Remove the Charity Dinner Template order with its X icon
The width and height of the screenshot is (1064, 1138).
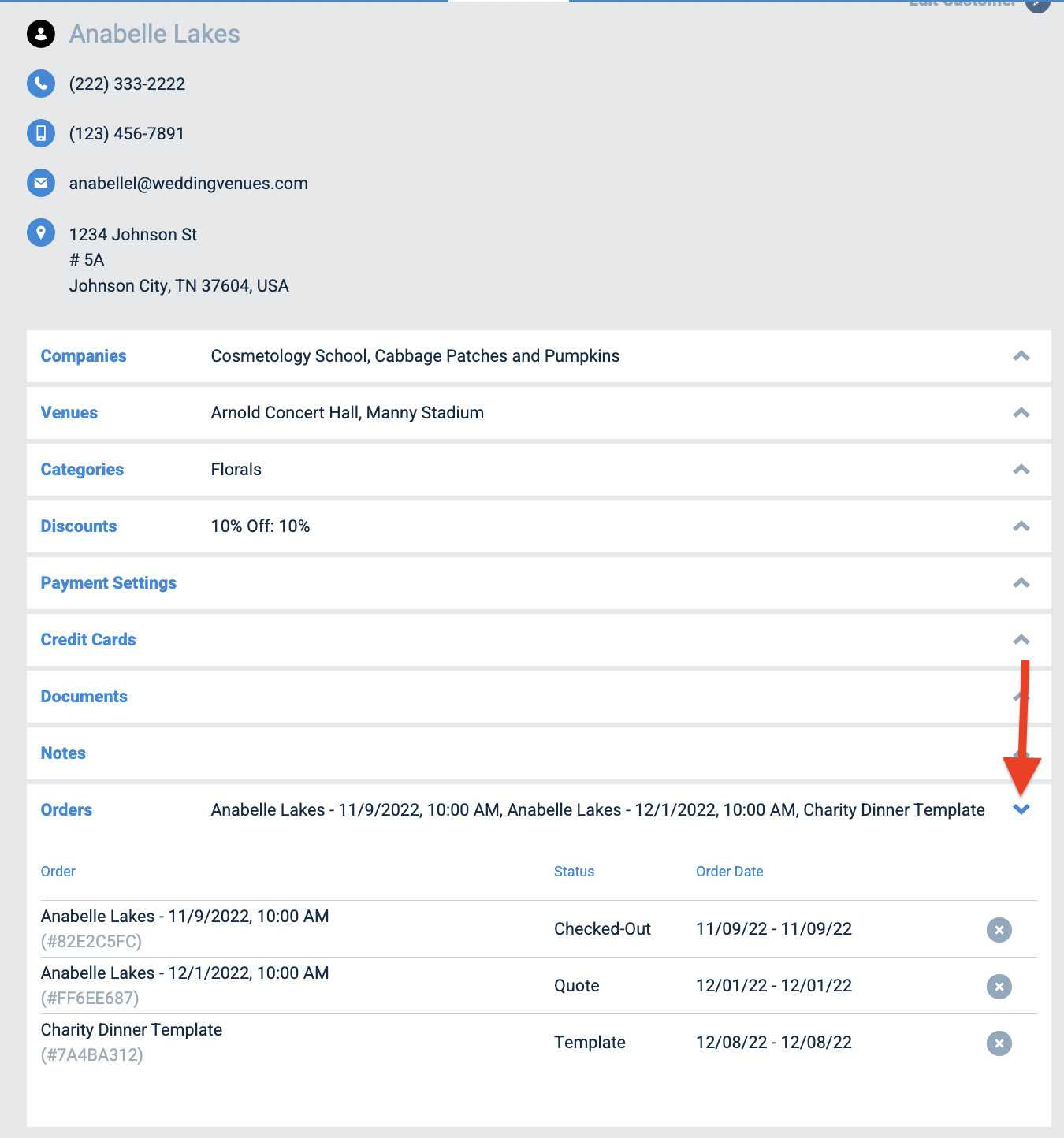pos(999,1043)
